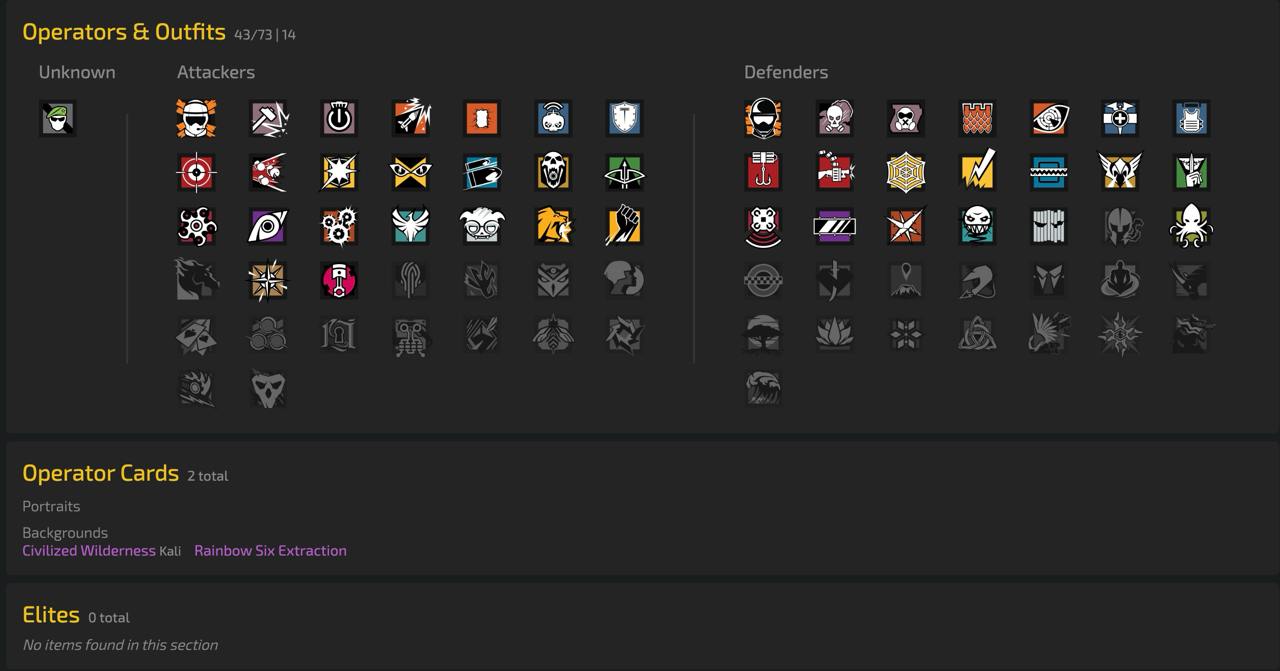Select the greyed Ace playing cards icon

196,334
